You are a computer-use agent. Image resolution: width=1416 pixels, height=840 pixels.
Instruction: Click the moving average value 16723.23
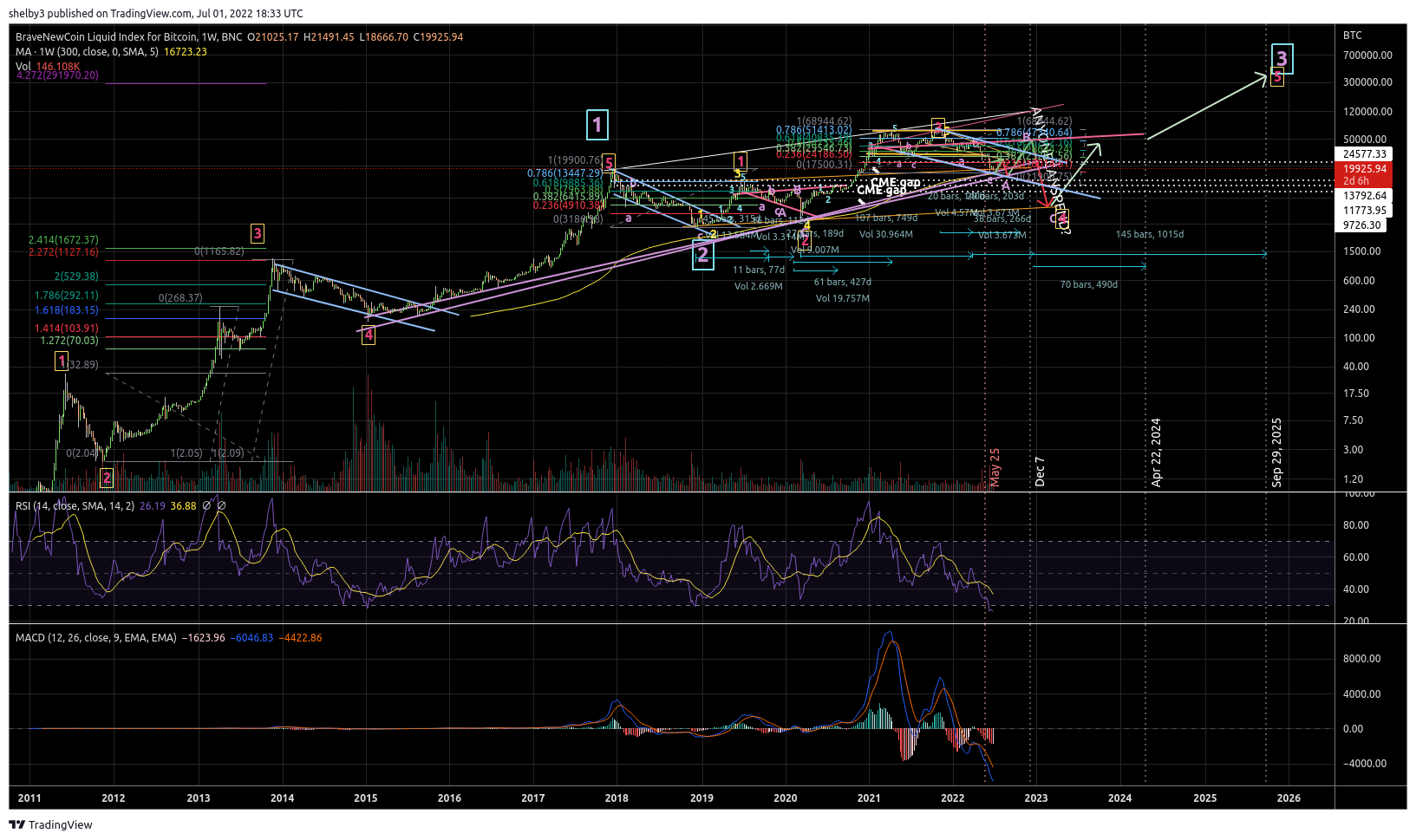click(x=186, y=52)
